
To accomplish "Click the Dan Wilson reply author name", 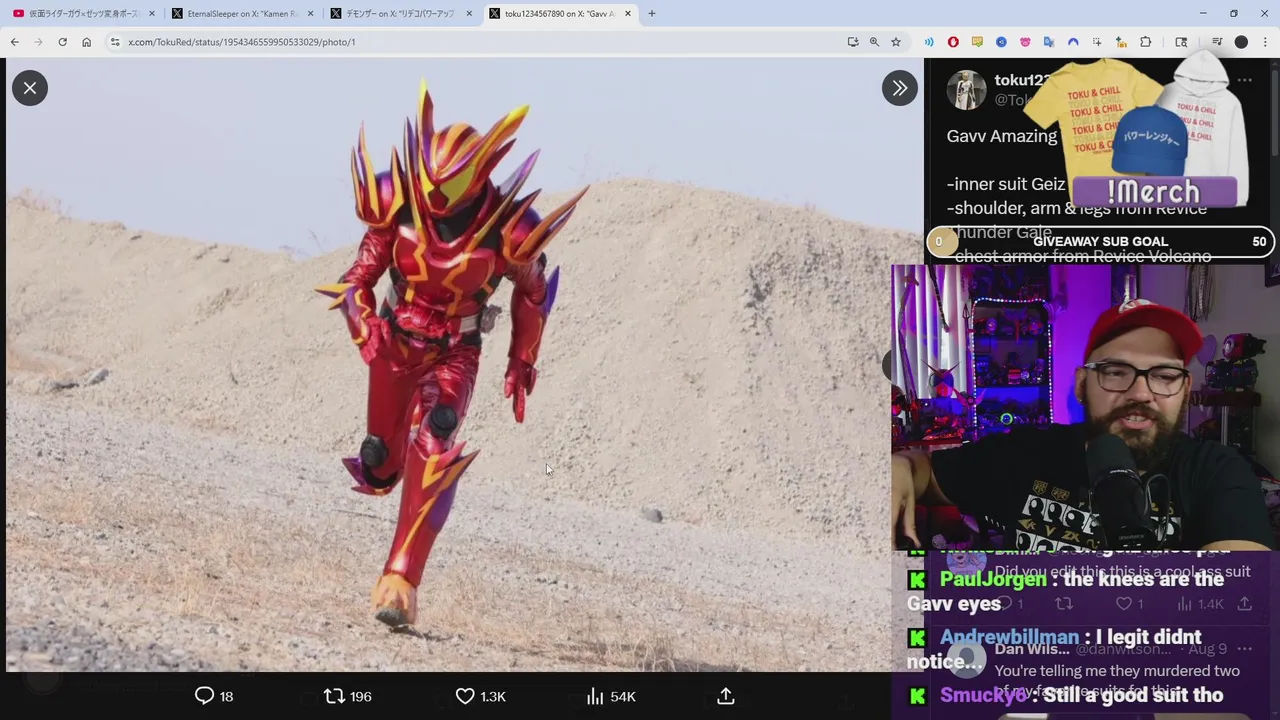I will point(1031,650).
